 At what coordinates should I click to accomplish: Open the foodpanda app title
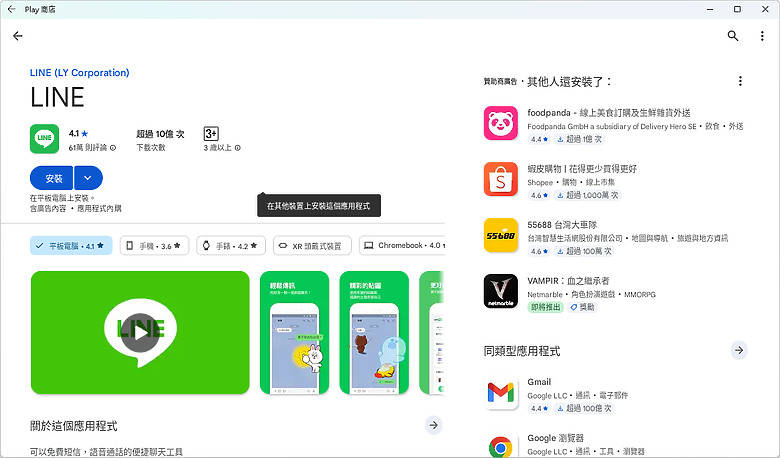tap(609, 113)
